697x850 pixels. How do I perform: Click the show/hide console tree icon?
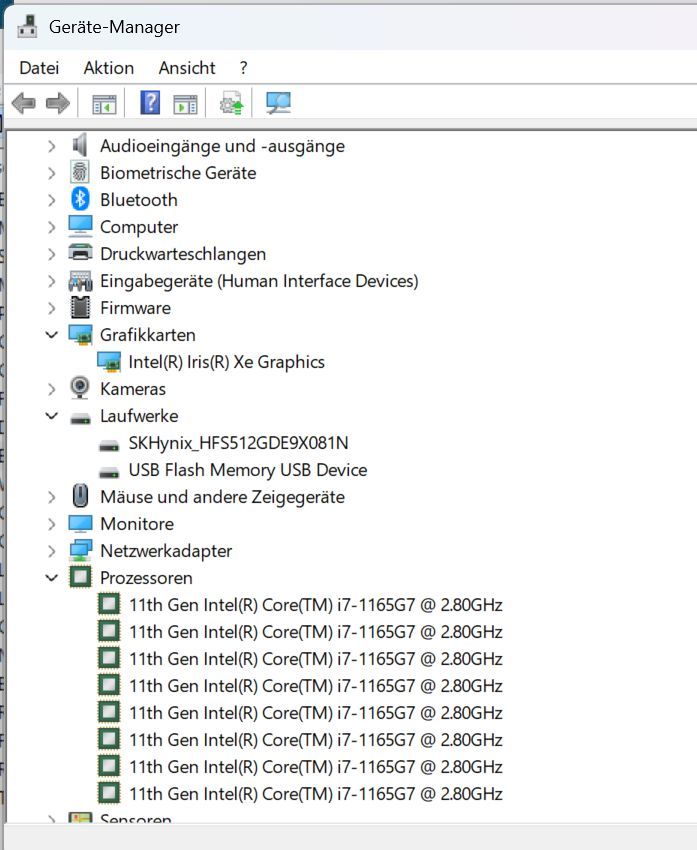(x=104, y=103)
